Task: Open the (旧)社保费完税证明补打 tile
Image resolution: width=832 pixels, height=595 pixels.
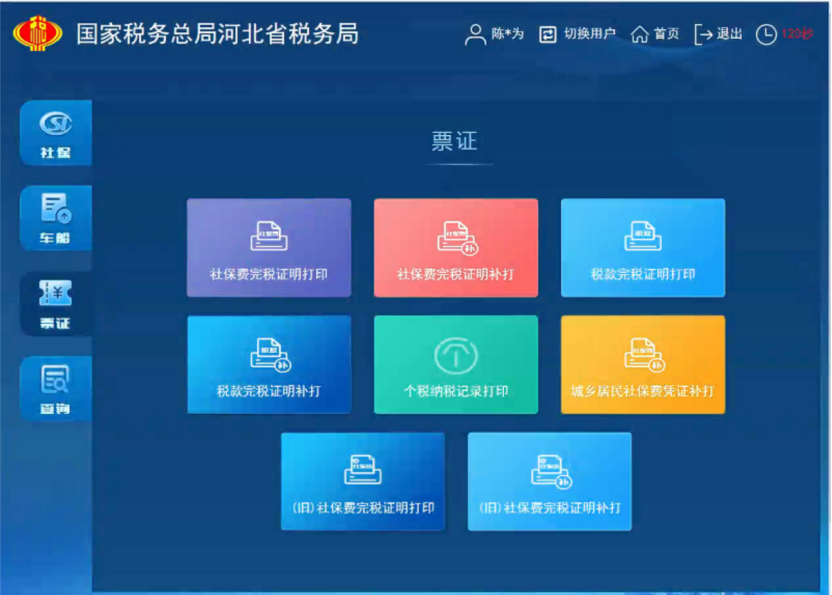Action: pos(549,481)
